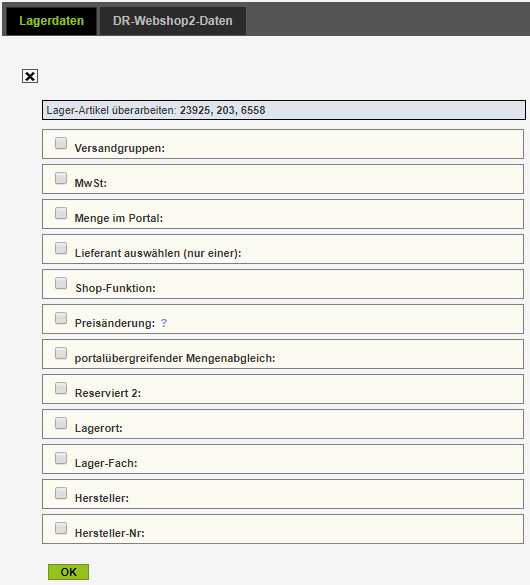The image size is (530, 585).
Task: Toggle the Shop-Funktion checkbox
Action: [61, 283]
